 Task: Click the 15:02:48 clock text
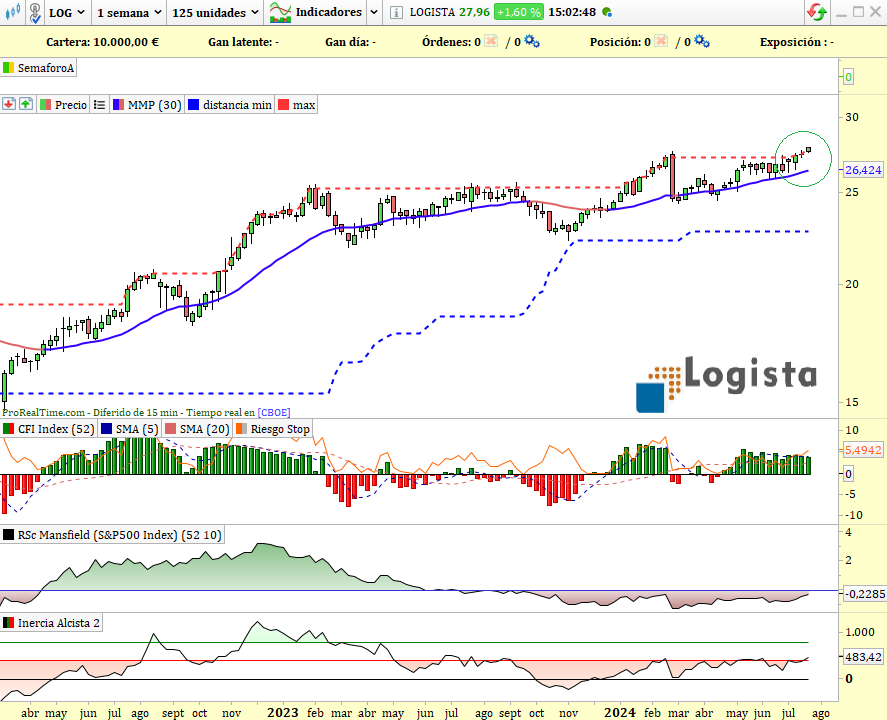click(x=572, y=12)
